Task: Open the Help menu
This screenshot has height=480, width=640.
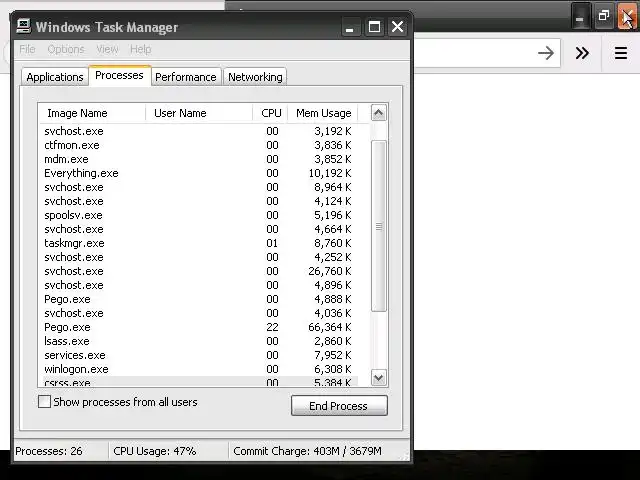Action: [140, 49]
